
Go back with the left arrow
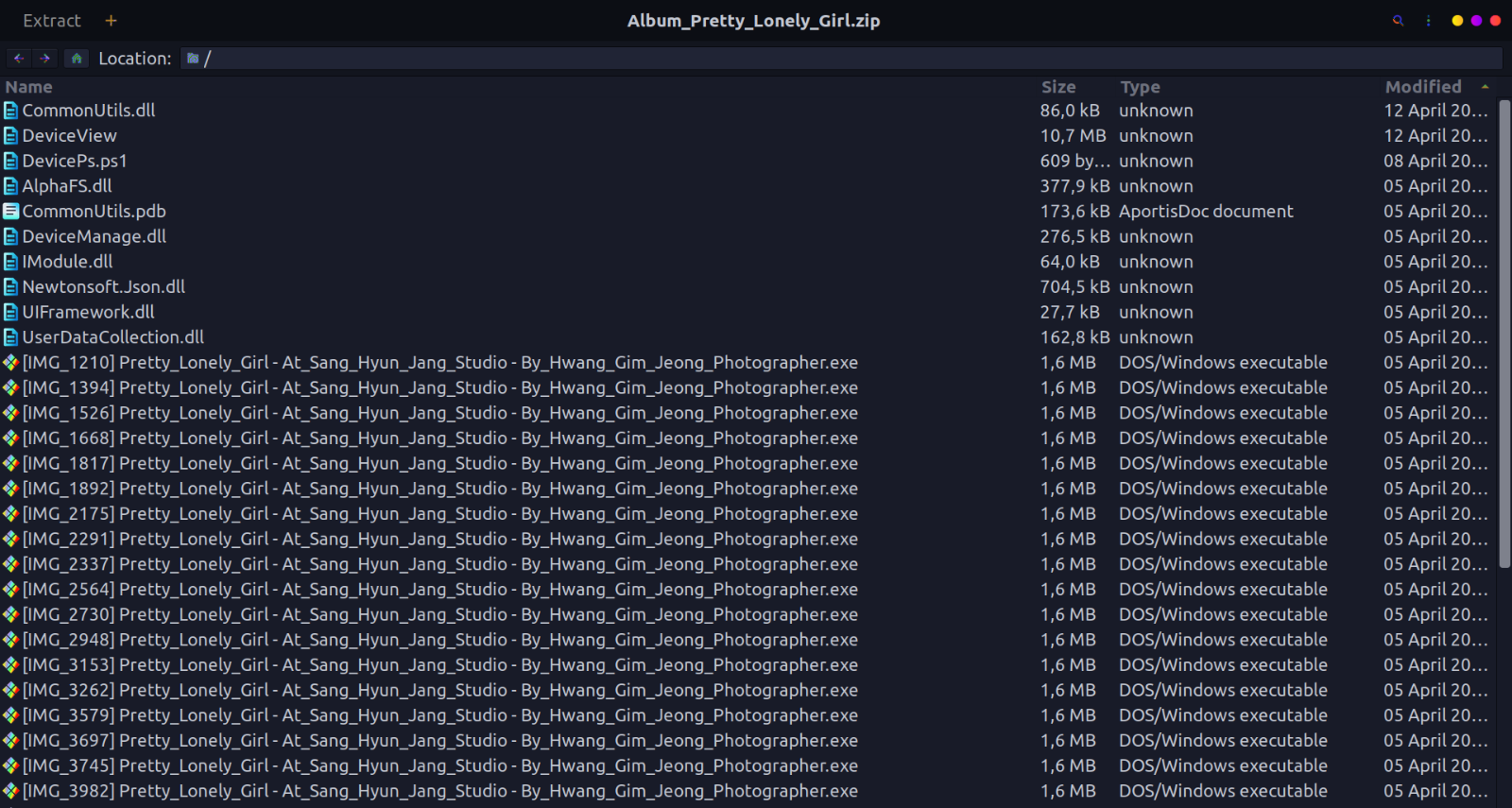[19, 59]
